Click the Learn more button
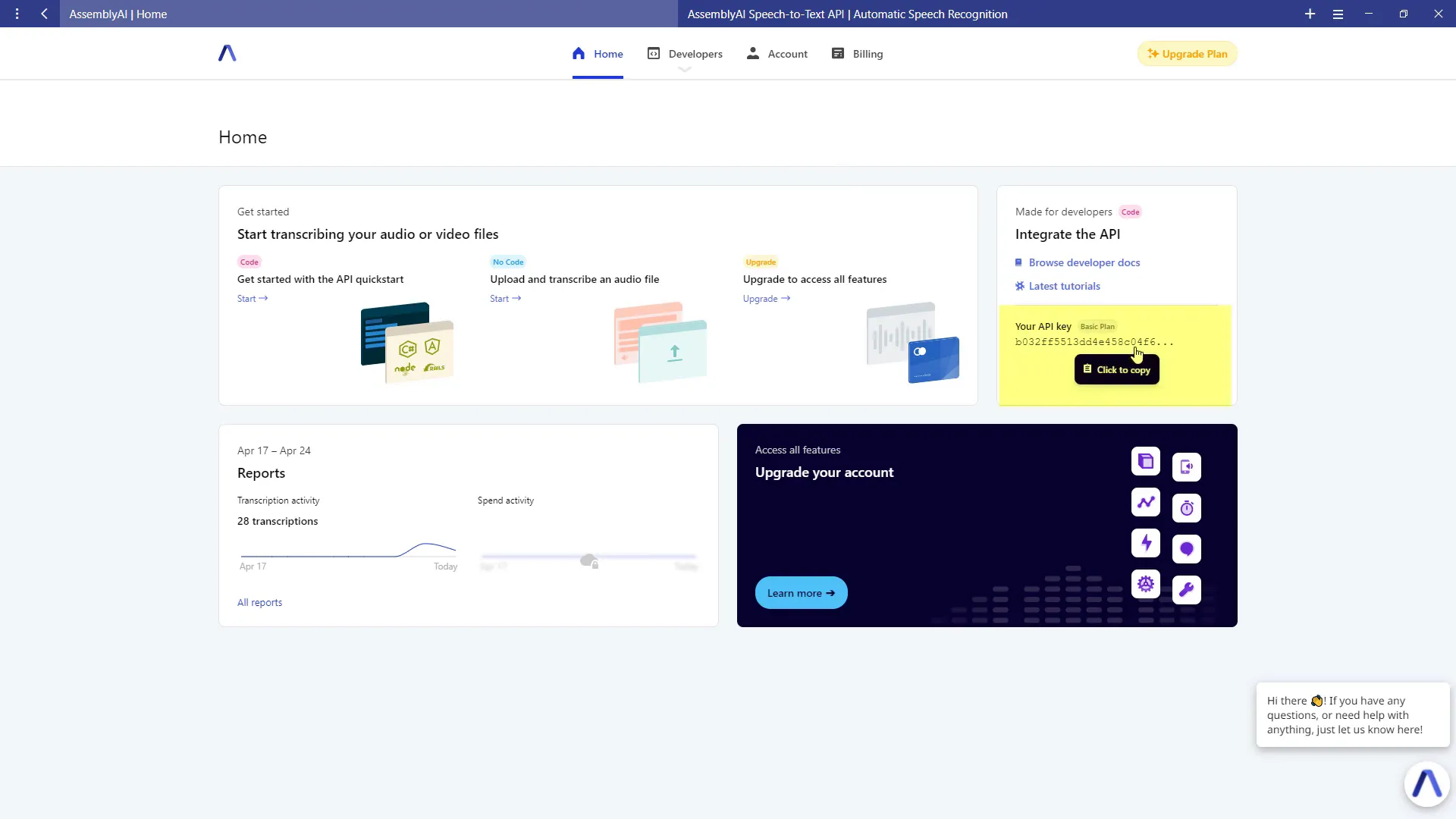The width and height of the screenshot is (1456, 819). click(801, 593)
